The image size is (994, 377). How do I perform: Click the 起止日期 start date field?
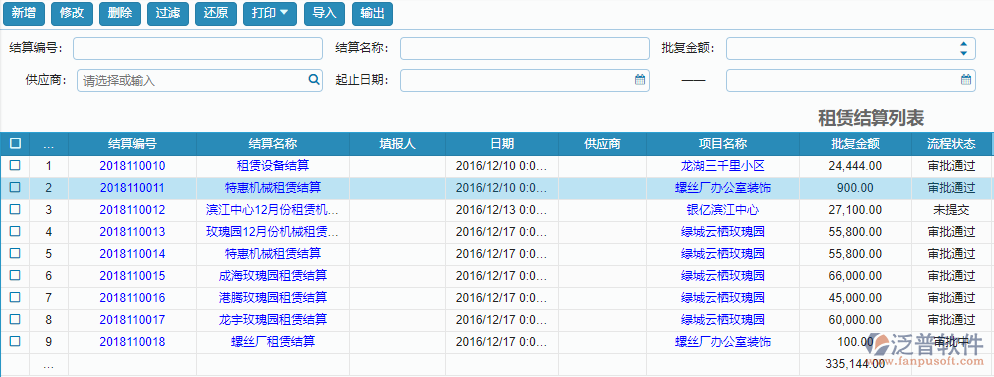(525, 80)
